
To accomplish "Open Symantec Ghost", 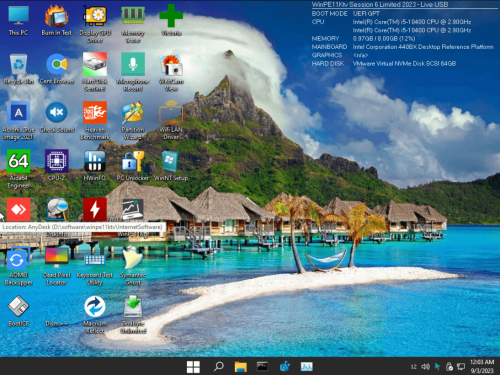I will point(133,266).
